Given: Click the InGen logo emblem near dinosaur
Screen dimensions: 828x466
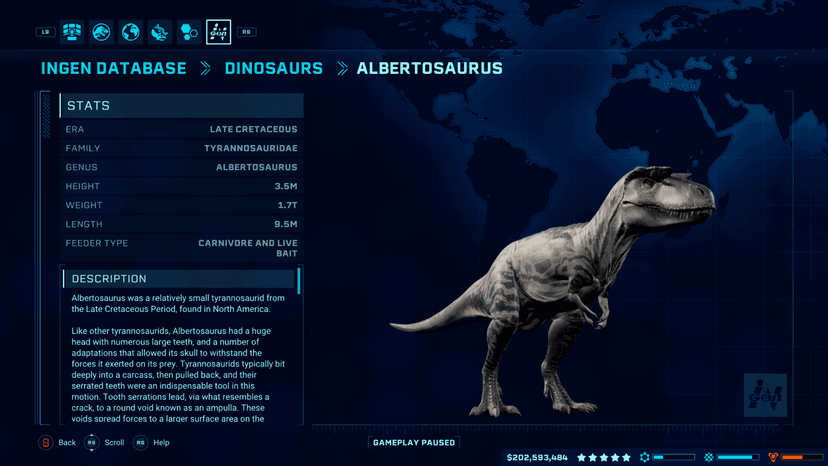Looking at the screenshot, I should [765, 395].
